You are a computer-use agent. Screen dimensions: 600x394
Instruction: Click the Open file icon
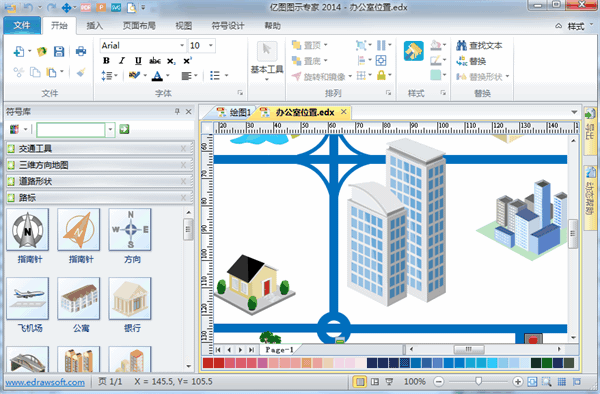[x=42, y=51]
